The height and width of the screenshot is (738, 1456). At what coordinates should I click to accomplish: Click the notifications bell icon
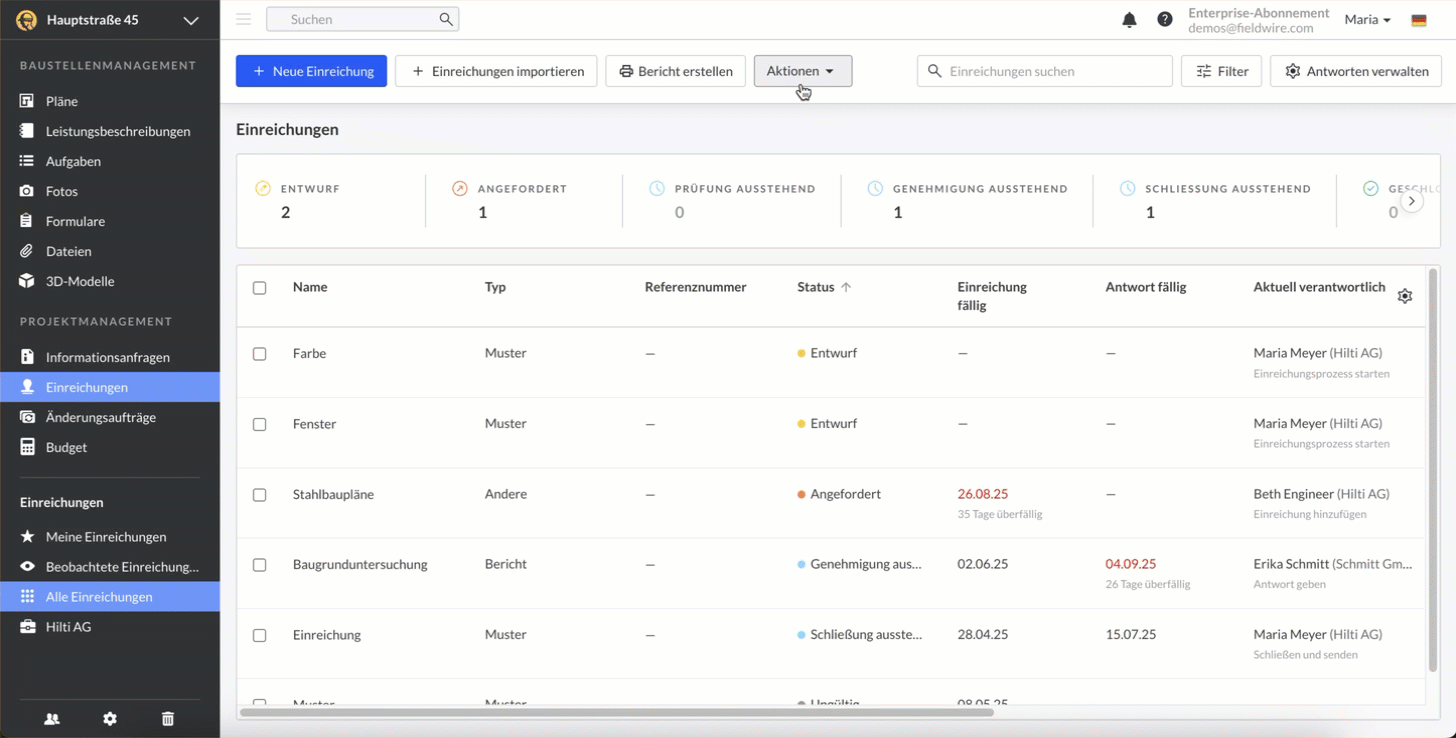click(1129, 20)
